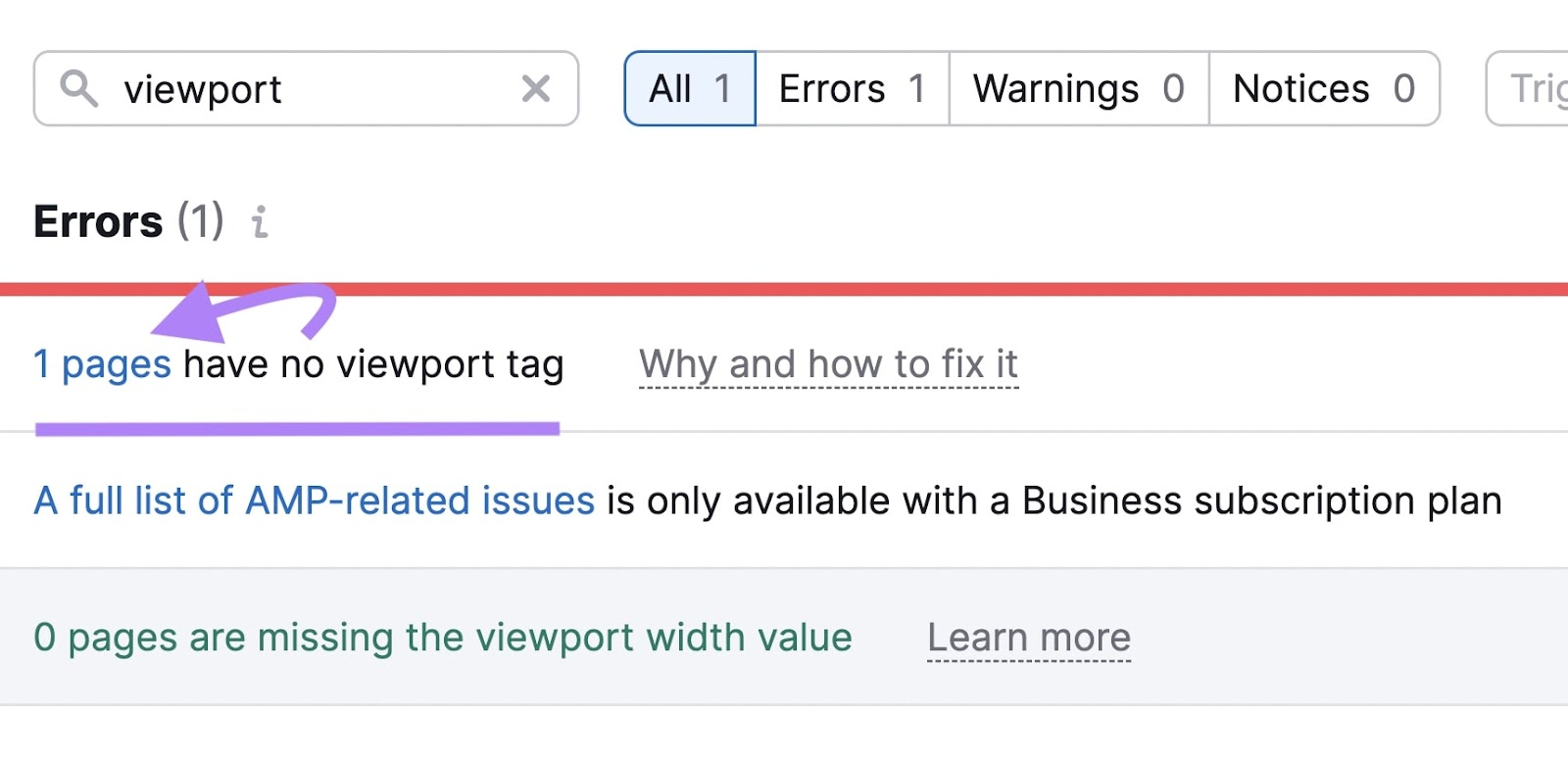The height and width of the screenshot is (760, 1568).
Task: Select the All issues filter tab
Action: (690, 89)
